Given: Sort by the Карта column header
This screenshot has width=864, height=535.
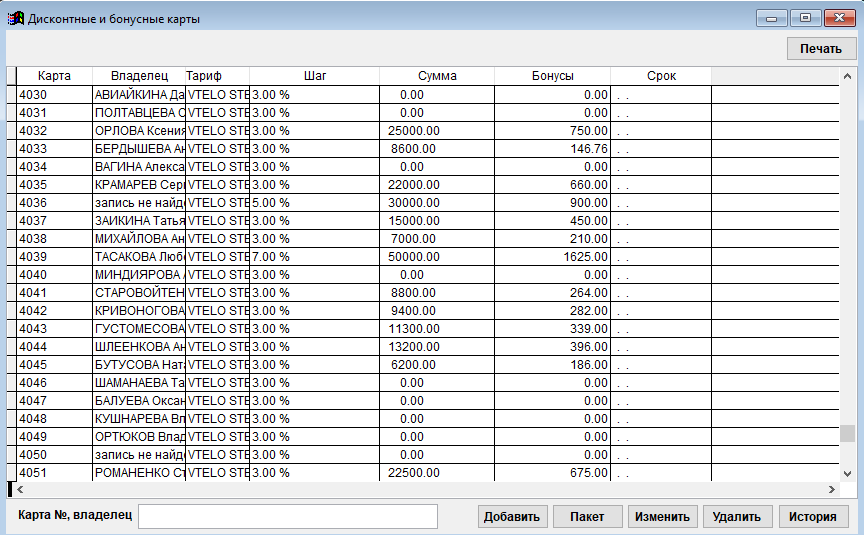Looking at the screenshot, I should (54, 76).
